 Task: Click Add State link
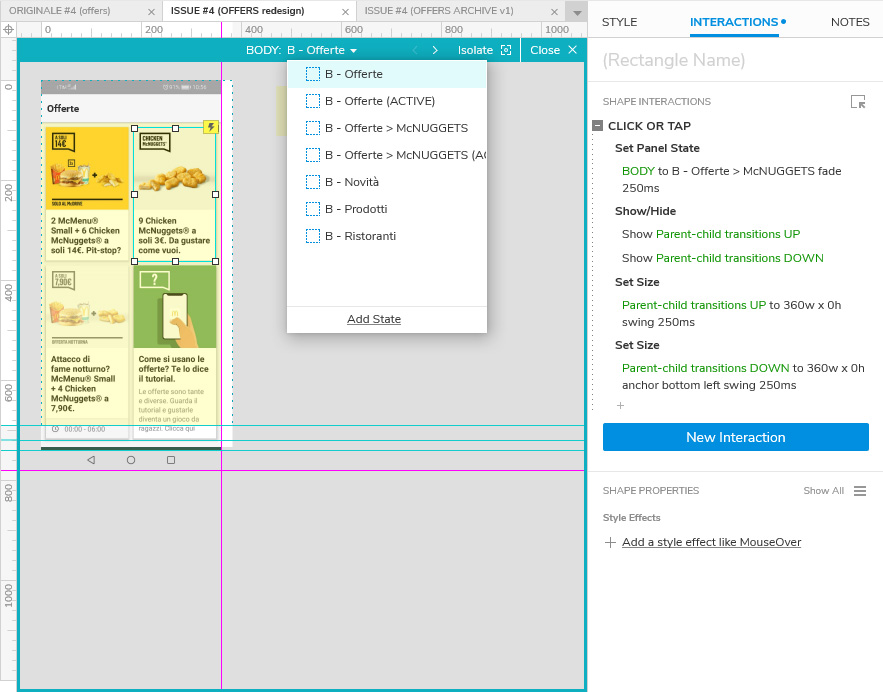pos(374,319)
